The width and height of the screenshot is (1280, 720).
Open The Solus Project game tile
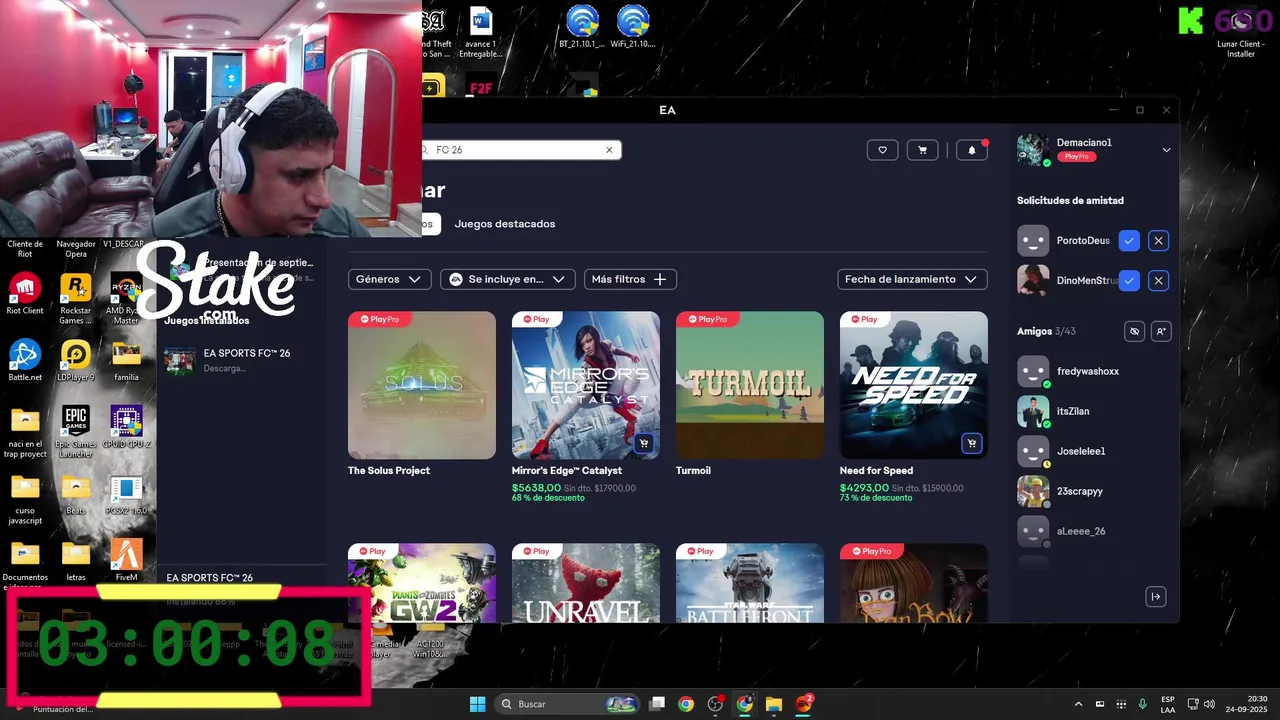coord(422,385)
